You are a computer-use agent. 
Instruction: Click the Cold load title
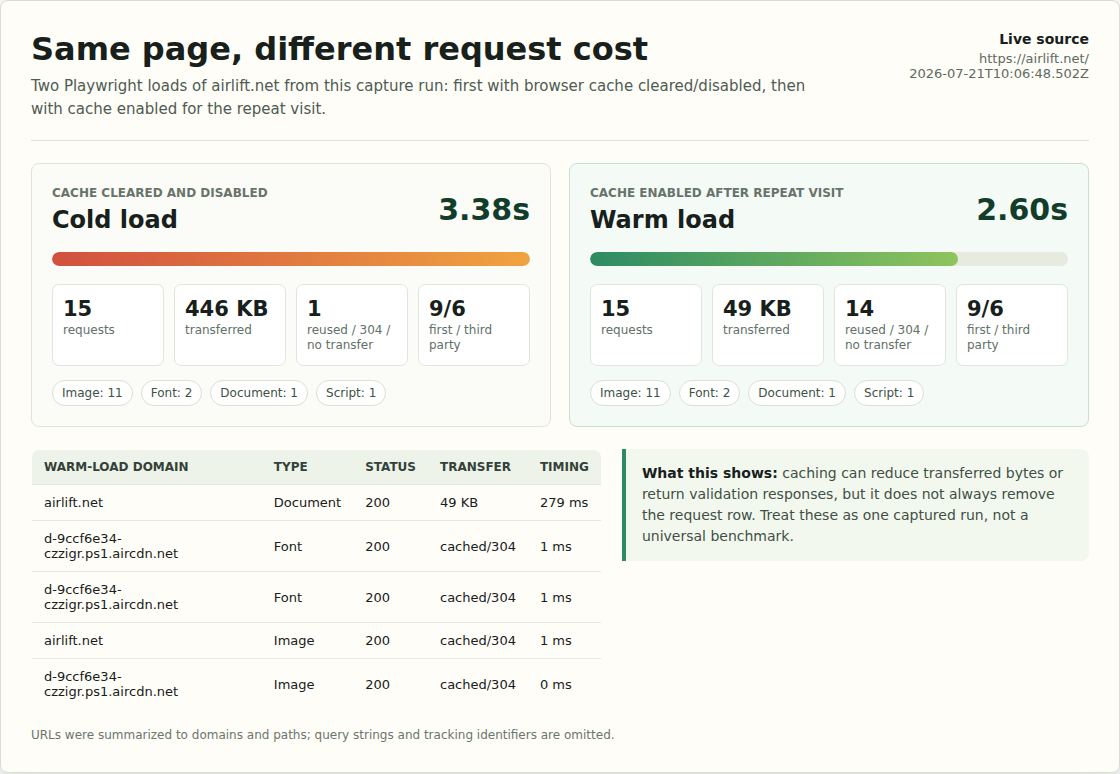[x=114, y=219]
